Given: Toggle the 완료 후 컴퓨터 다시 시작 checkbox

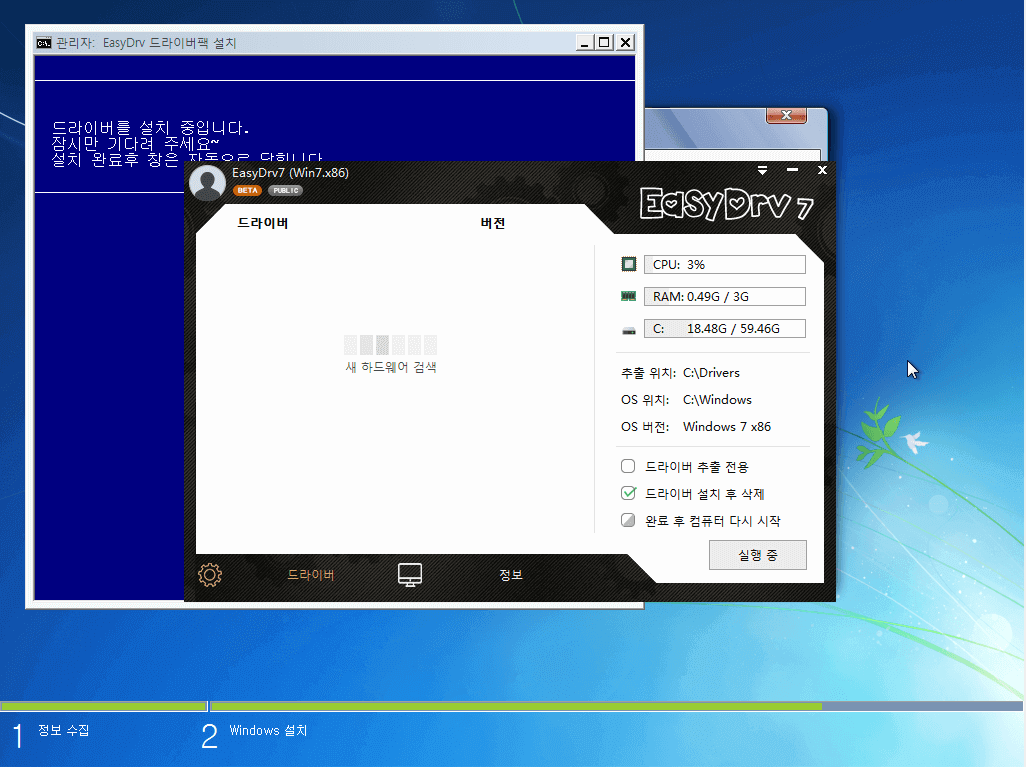Looking at the screenshot, I should point(628,520).
